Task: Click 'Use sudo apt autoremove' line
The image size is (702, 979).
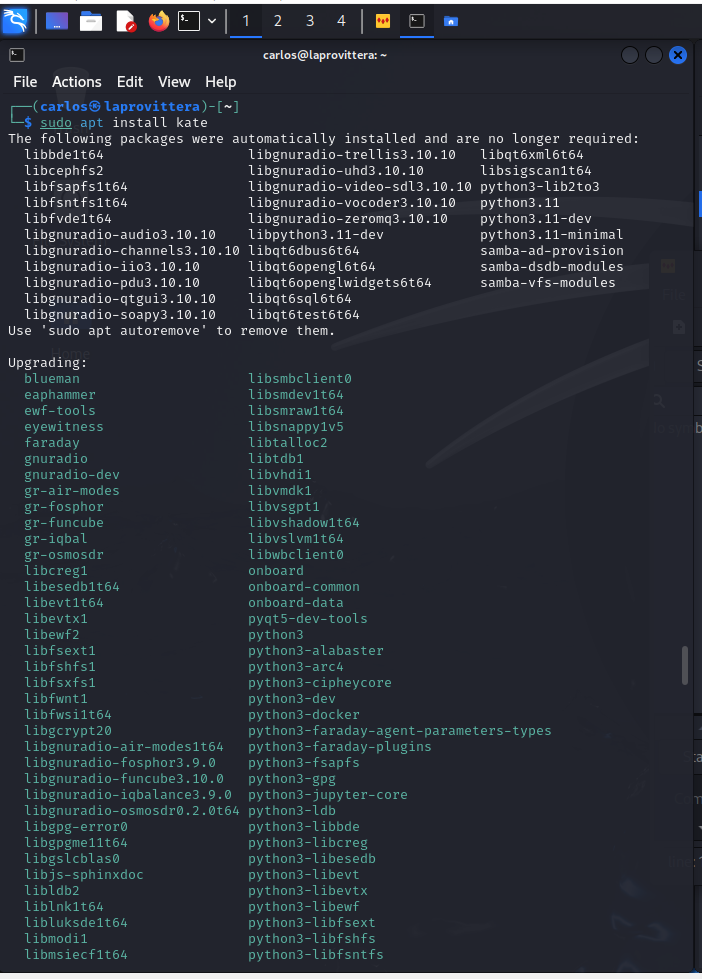Action: tap(172, 330)
